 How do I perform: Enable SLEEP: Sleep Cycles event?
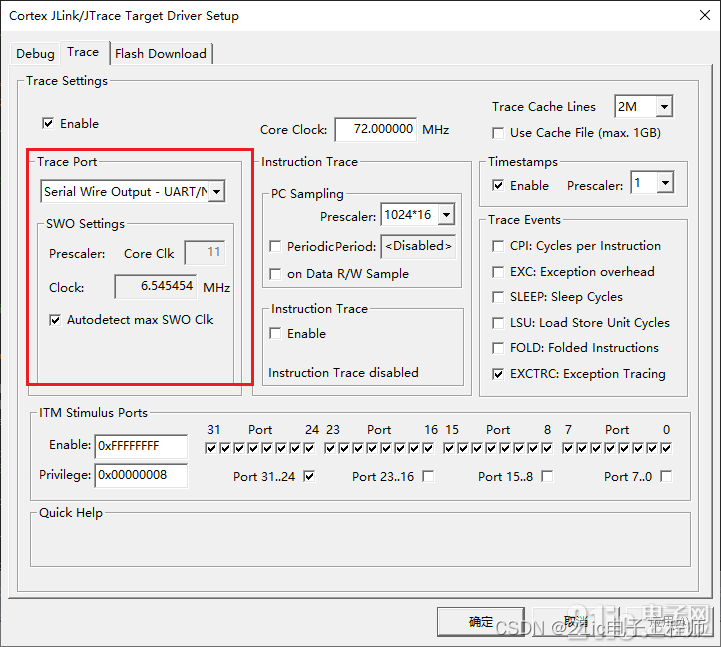[498, 297]
